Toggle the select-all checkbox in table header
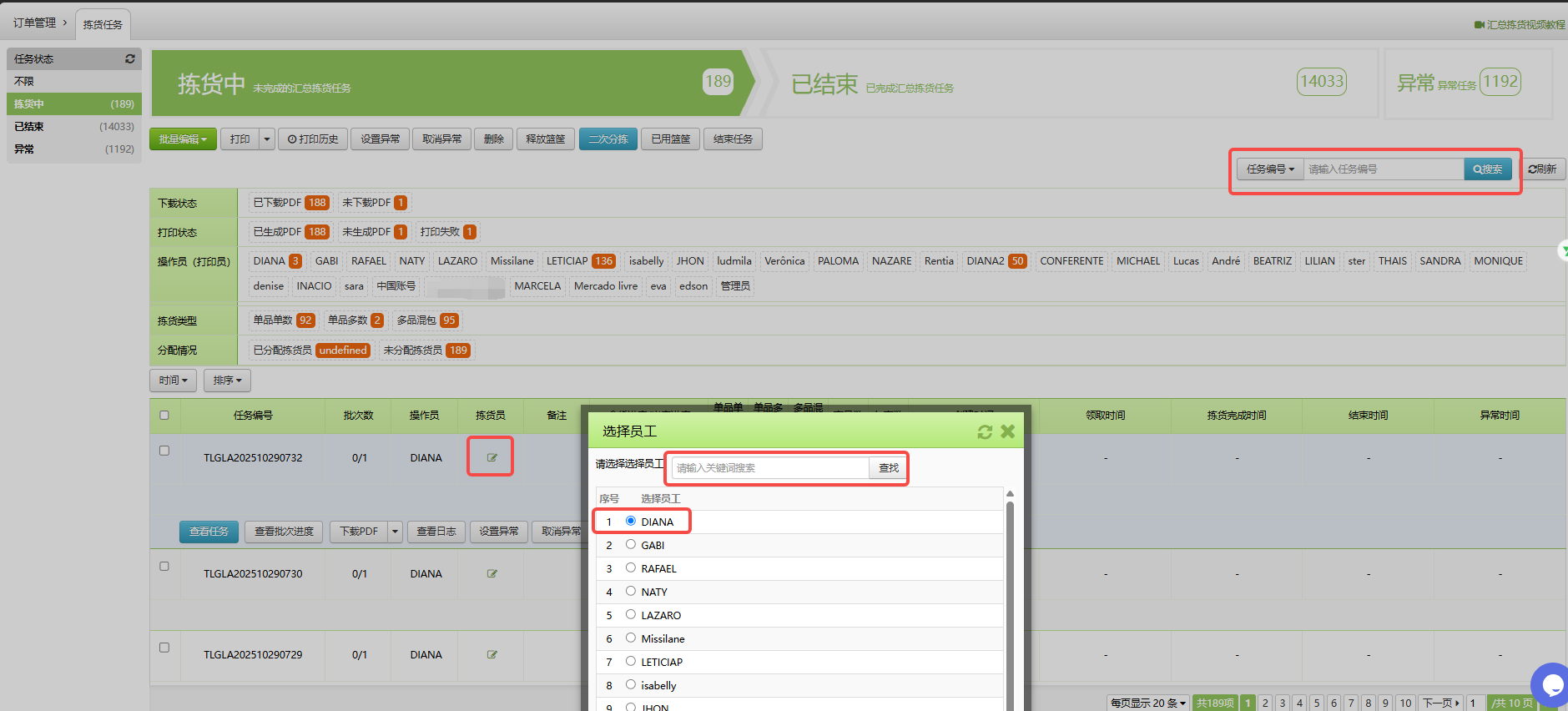1568x711 pixels. [x=164, y=415]
